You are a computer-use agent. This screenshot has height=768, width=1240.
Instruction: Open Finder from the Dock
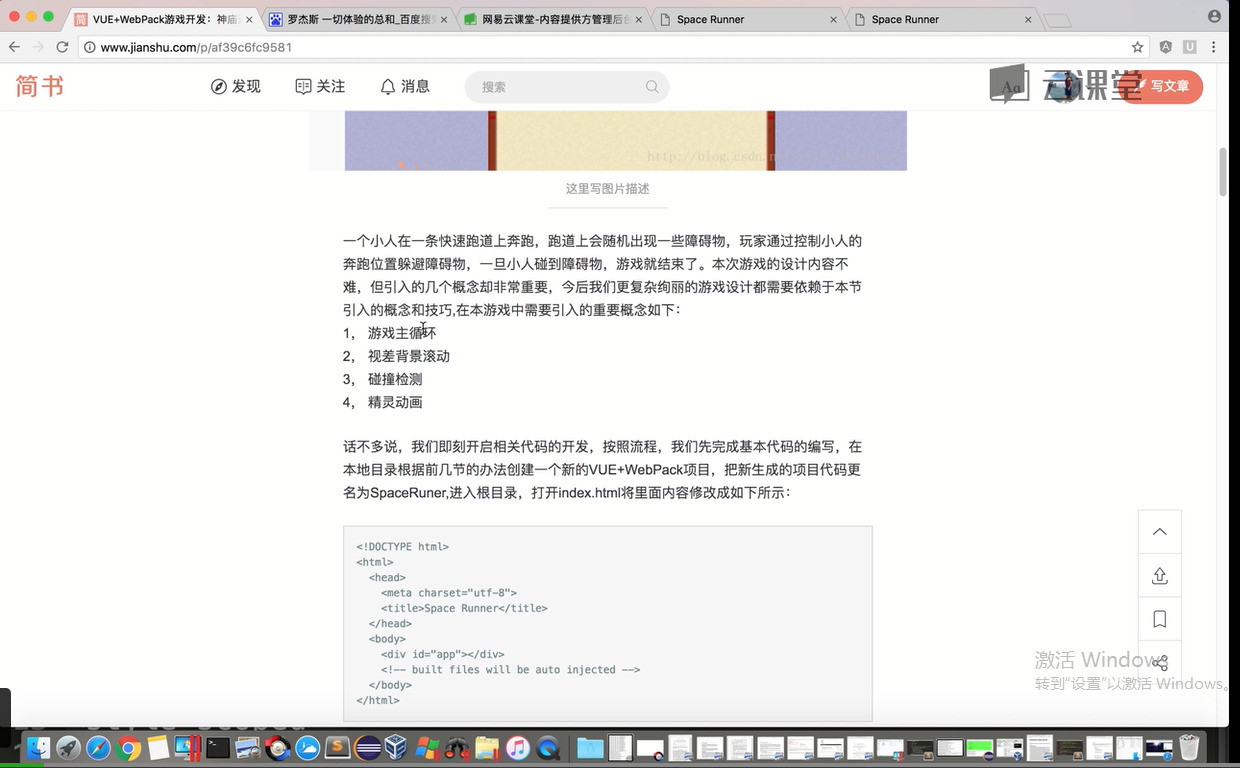point(38,748)
